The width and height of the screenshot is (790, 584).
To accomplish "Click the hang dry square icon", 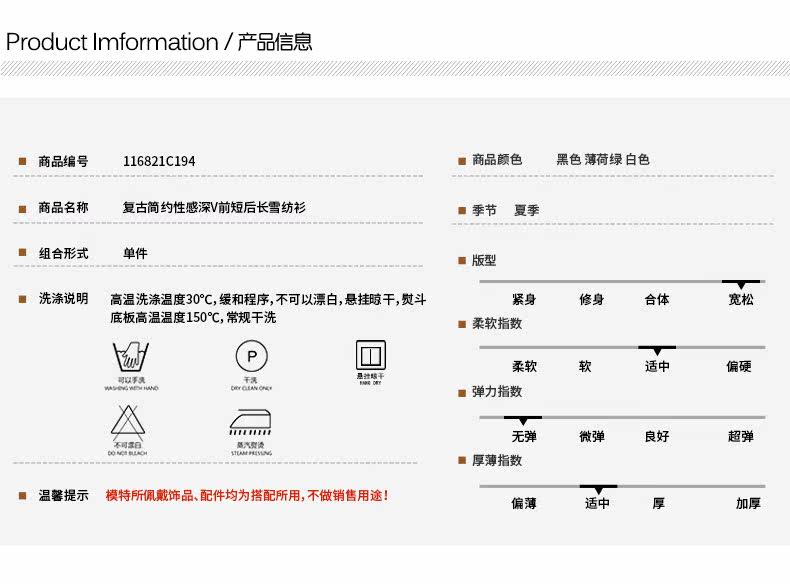I will 371,355.
